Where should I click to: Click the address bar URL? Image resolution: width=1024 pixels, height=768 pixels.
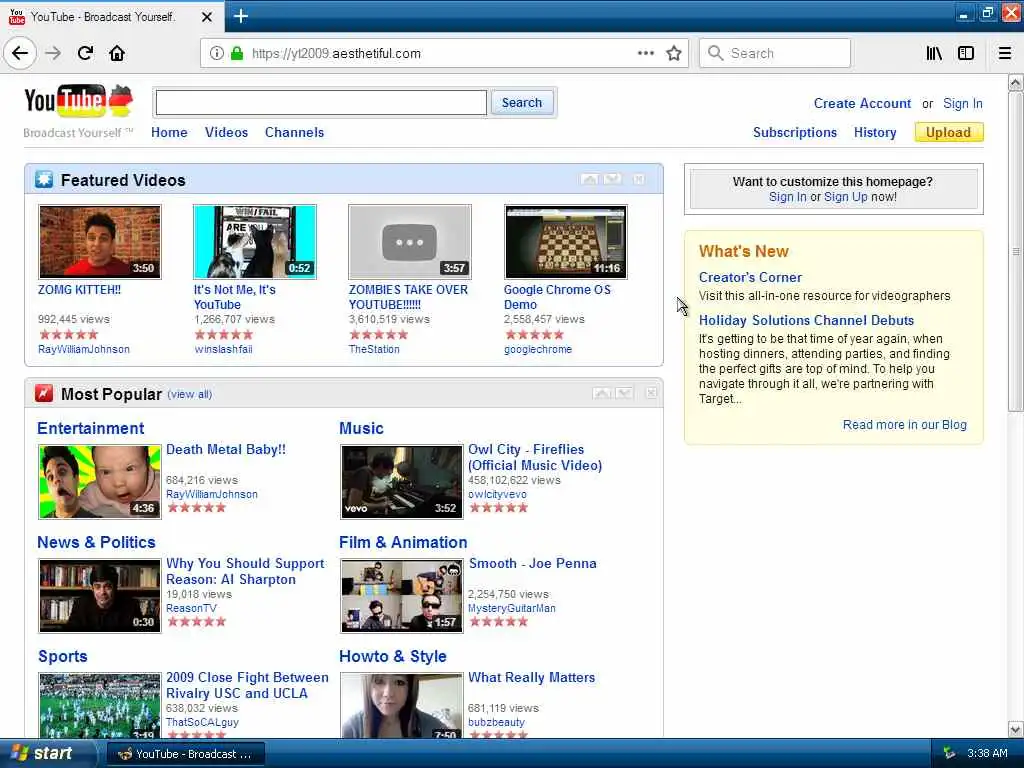tap(336, 54)
